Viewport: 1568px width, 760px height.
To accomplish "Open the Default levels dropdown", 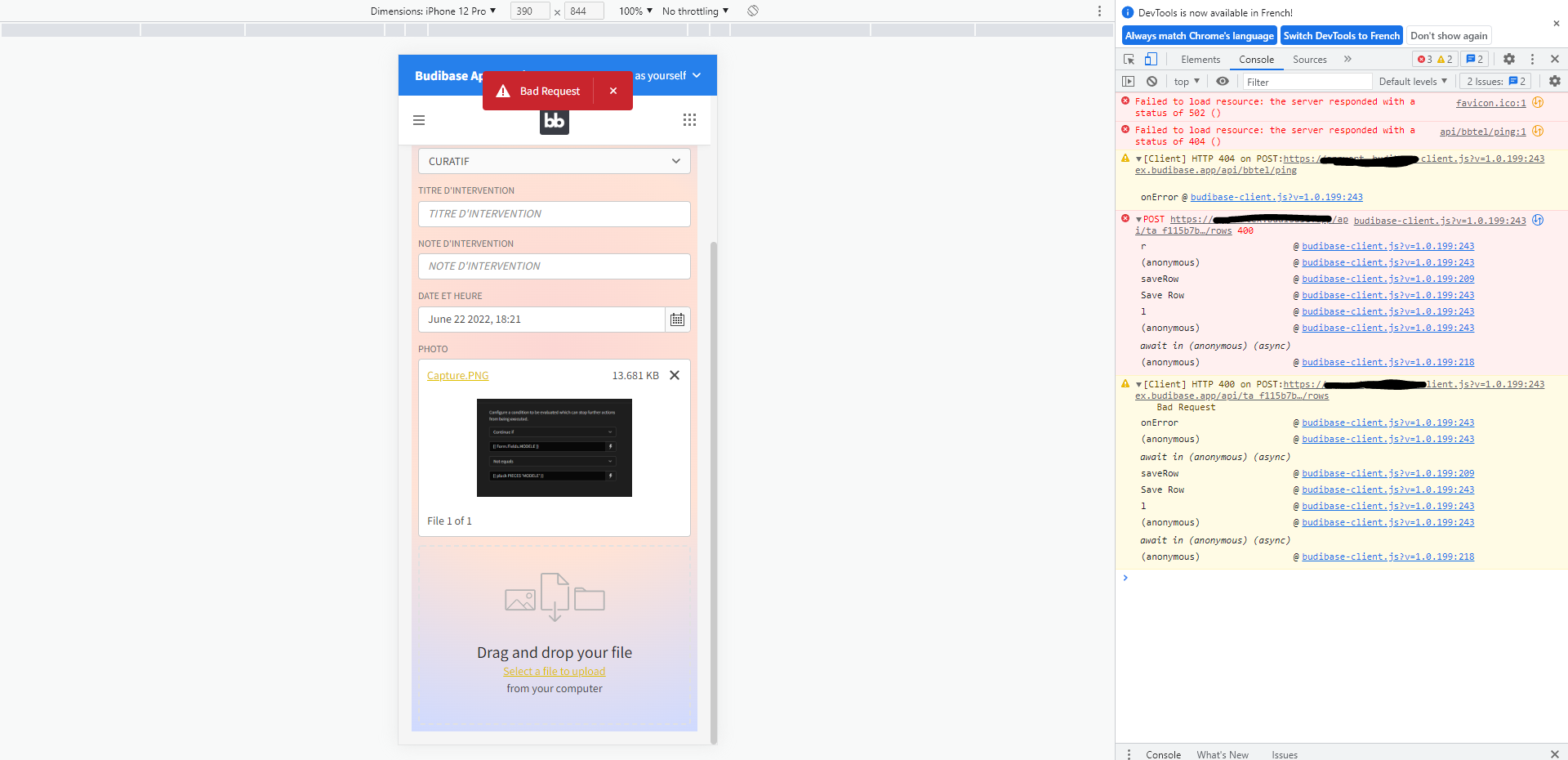I will [1413, 82].
